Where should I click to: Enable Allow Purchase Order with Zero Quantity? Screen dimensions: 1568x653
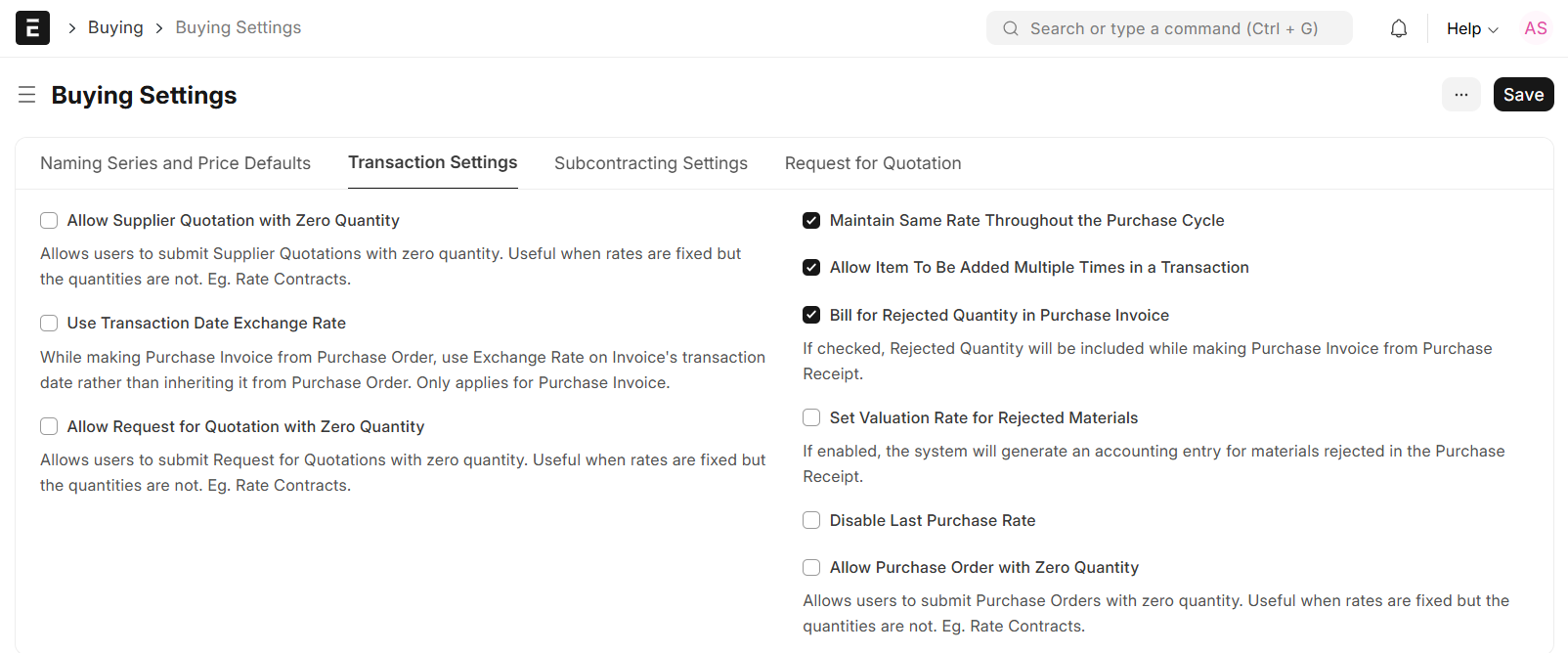[811, 567]
